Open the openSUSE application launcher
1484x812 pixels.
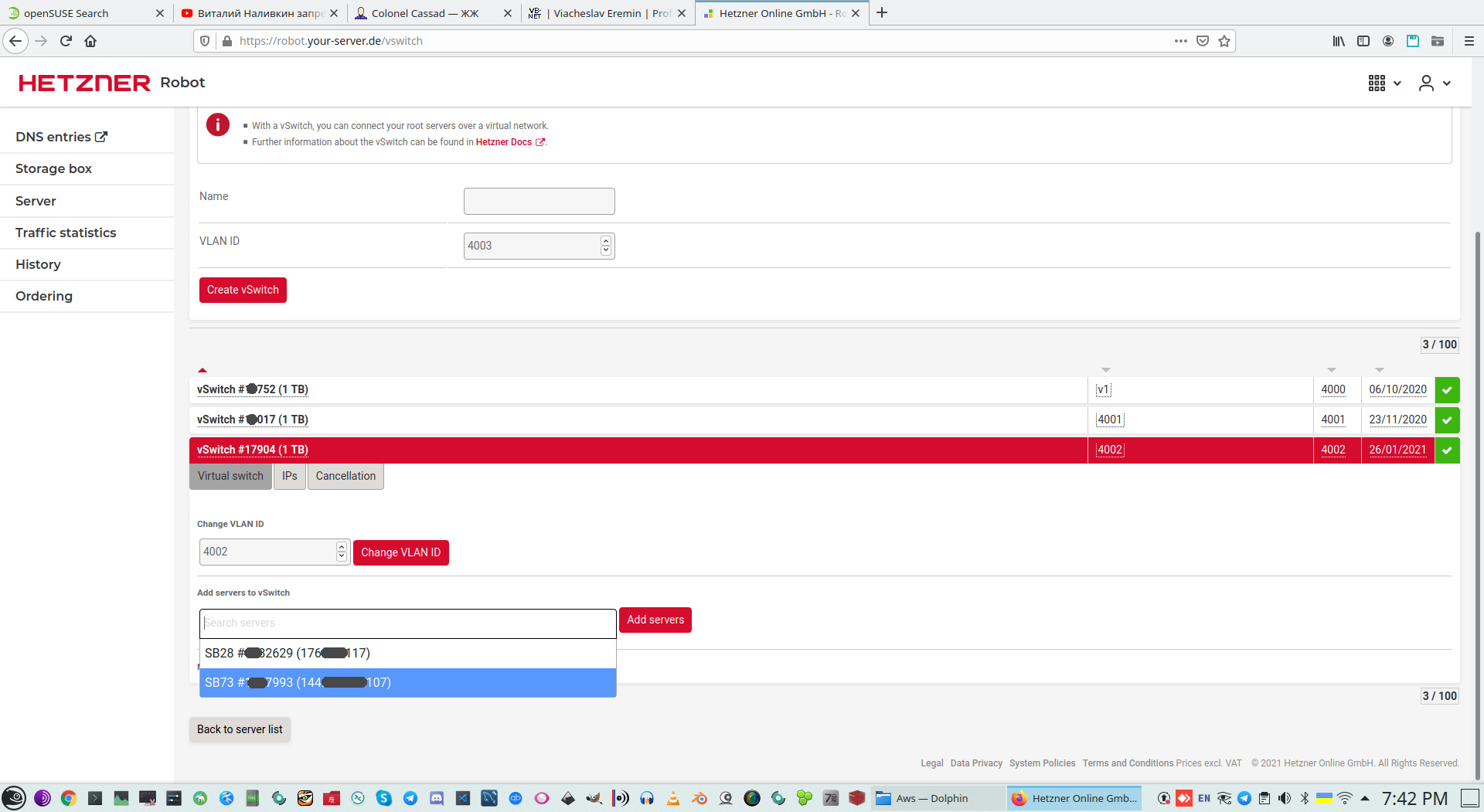tap(14, 798)
